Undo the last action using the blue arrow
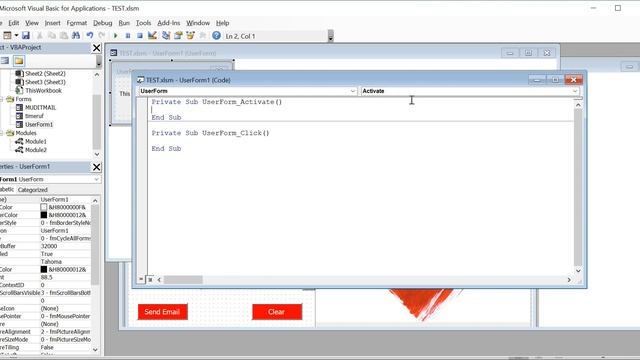 (x=90, y=36)
